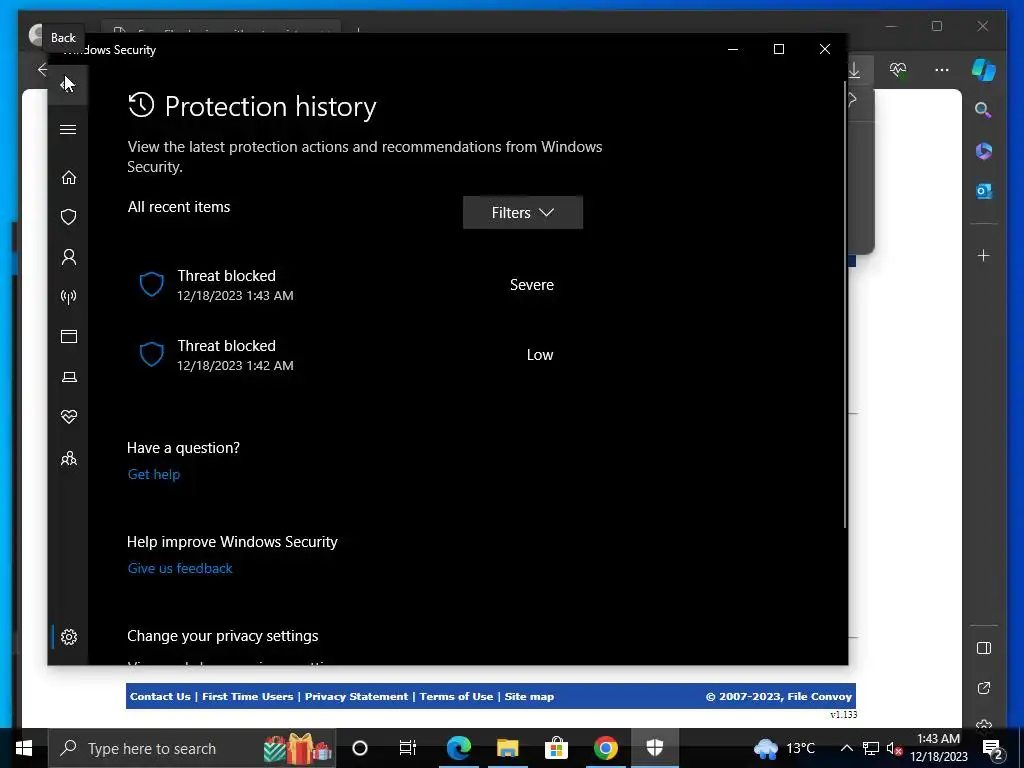Open Edge downloads icon in browser toolbar
Viewport: 1024px width, 768px height.
point(854,69)
